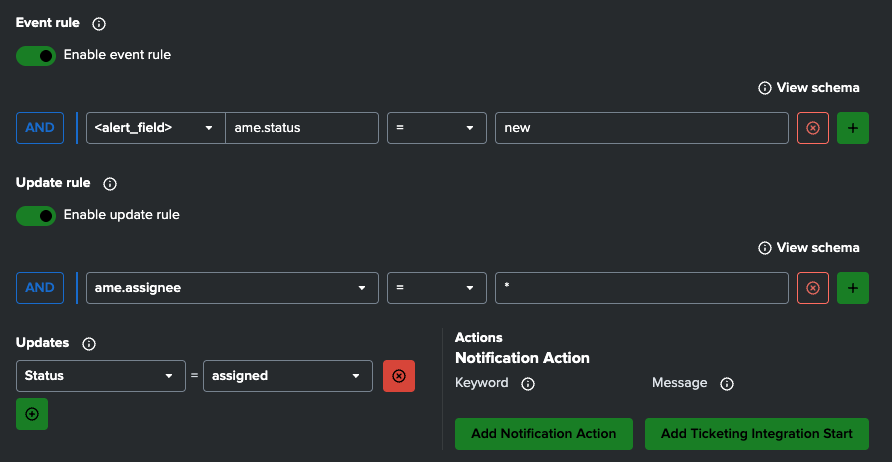892x462 pixels.
Task: Remove the Status assigned update entry
Action: [x=399, y=376]
